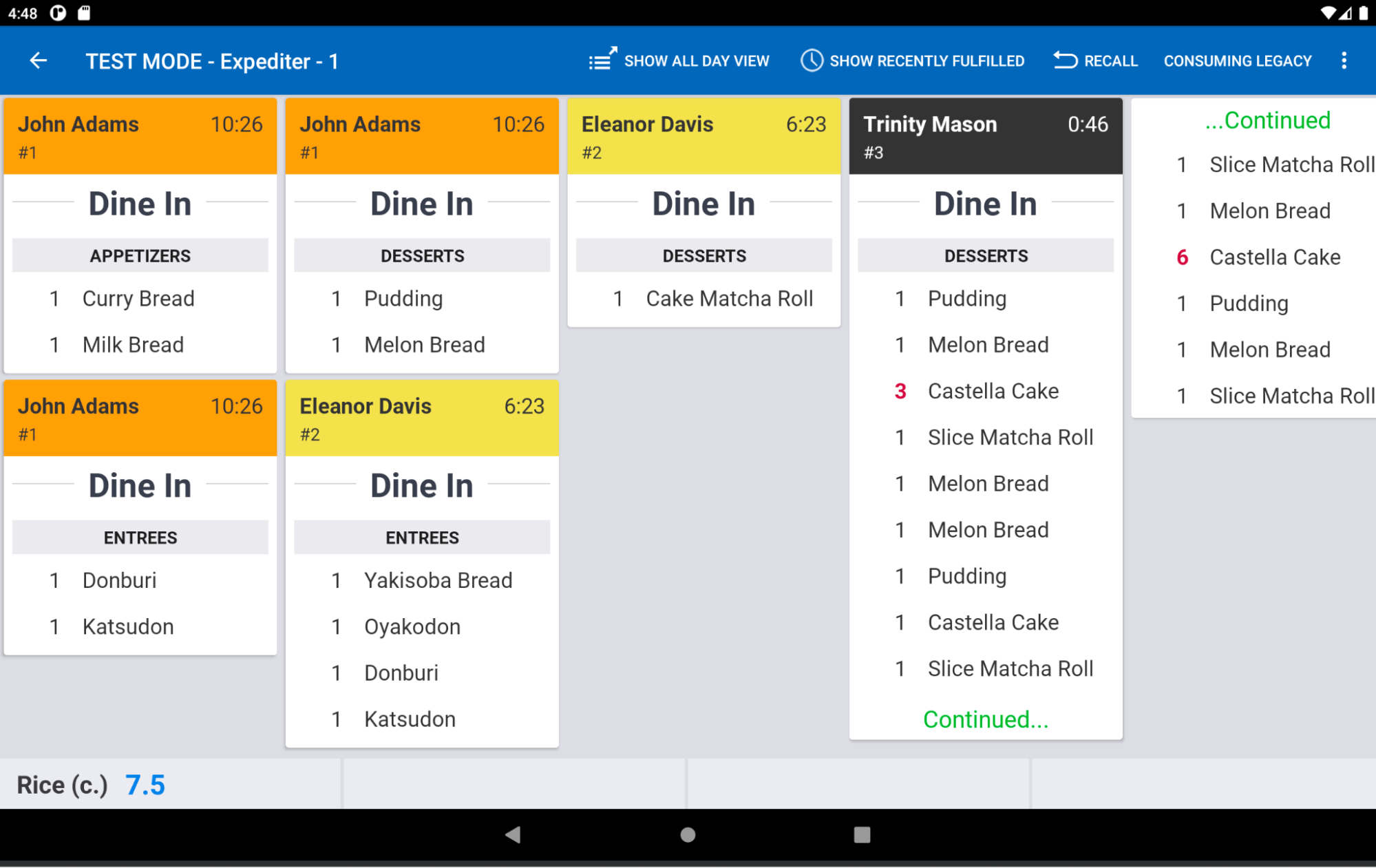The image size is (1376, 868).
Task: Click back arrow to exit Expediter view
Action: (x=37, y=61)
